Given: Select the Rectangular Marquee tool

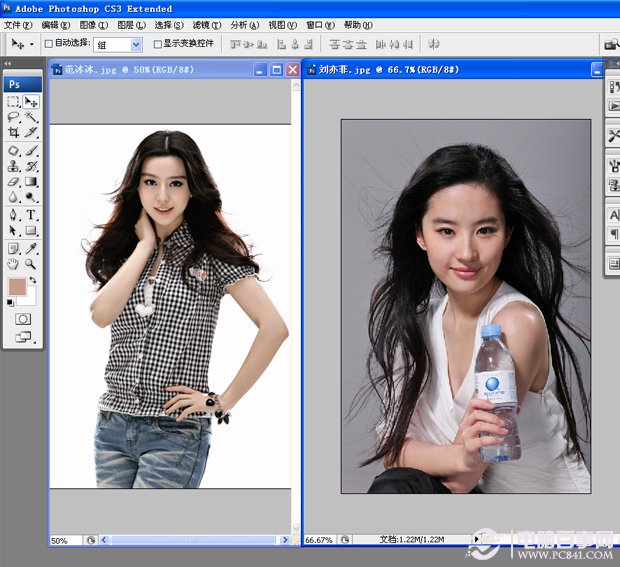Looking at the screenshot, I should click(x=13, y=102).
